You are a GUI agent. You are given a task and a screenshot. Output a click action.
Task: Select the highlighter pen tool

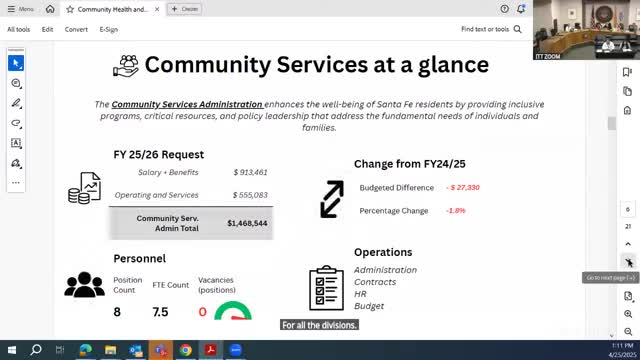click(x=16, y=103)
